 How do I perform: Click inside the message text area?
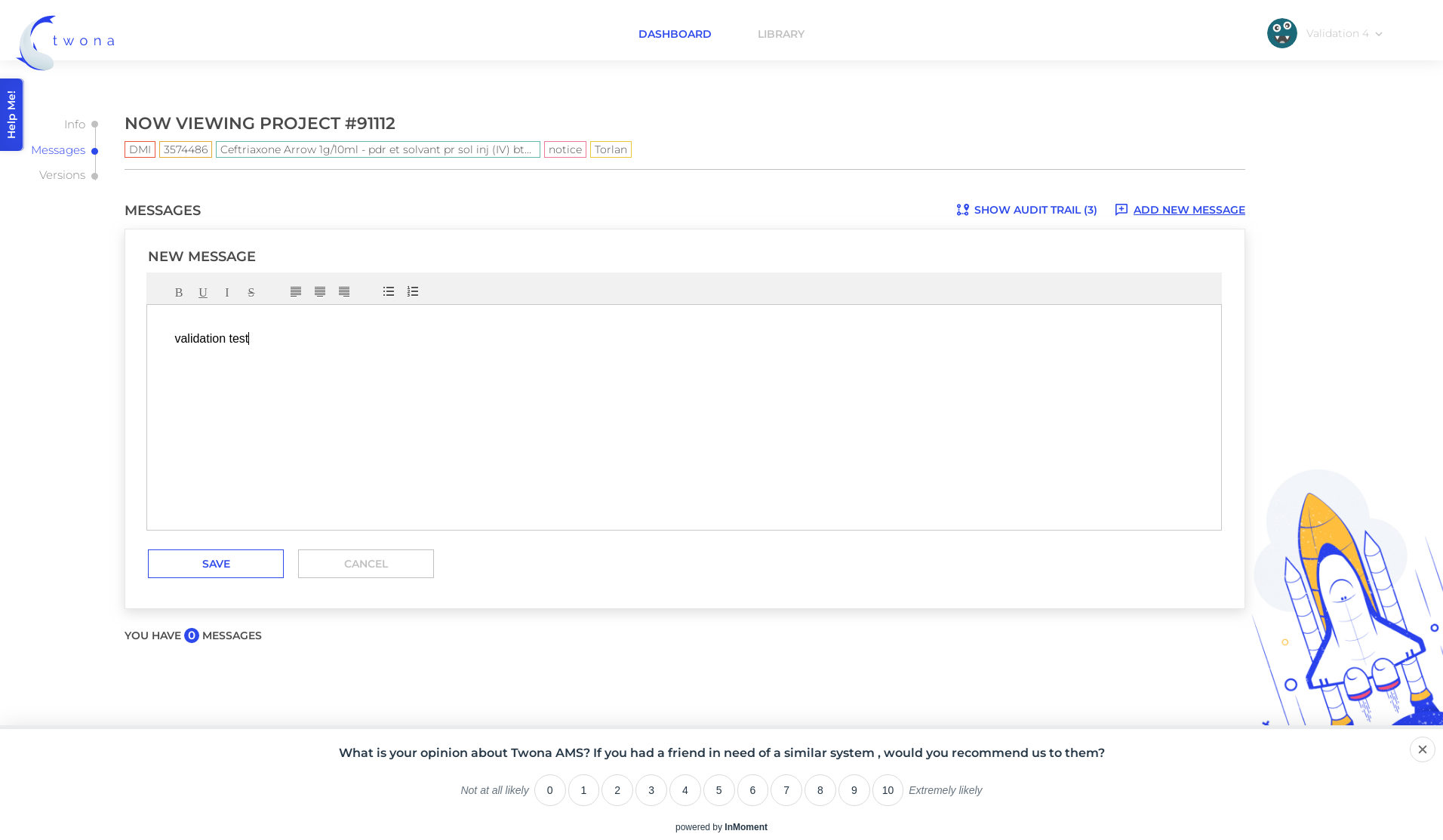click(x=684, y=417)
